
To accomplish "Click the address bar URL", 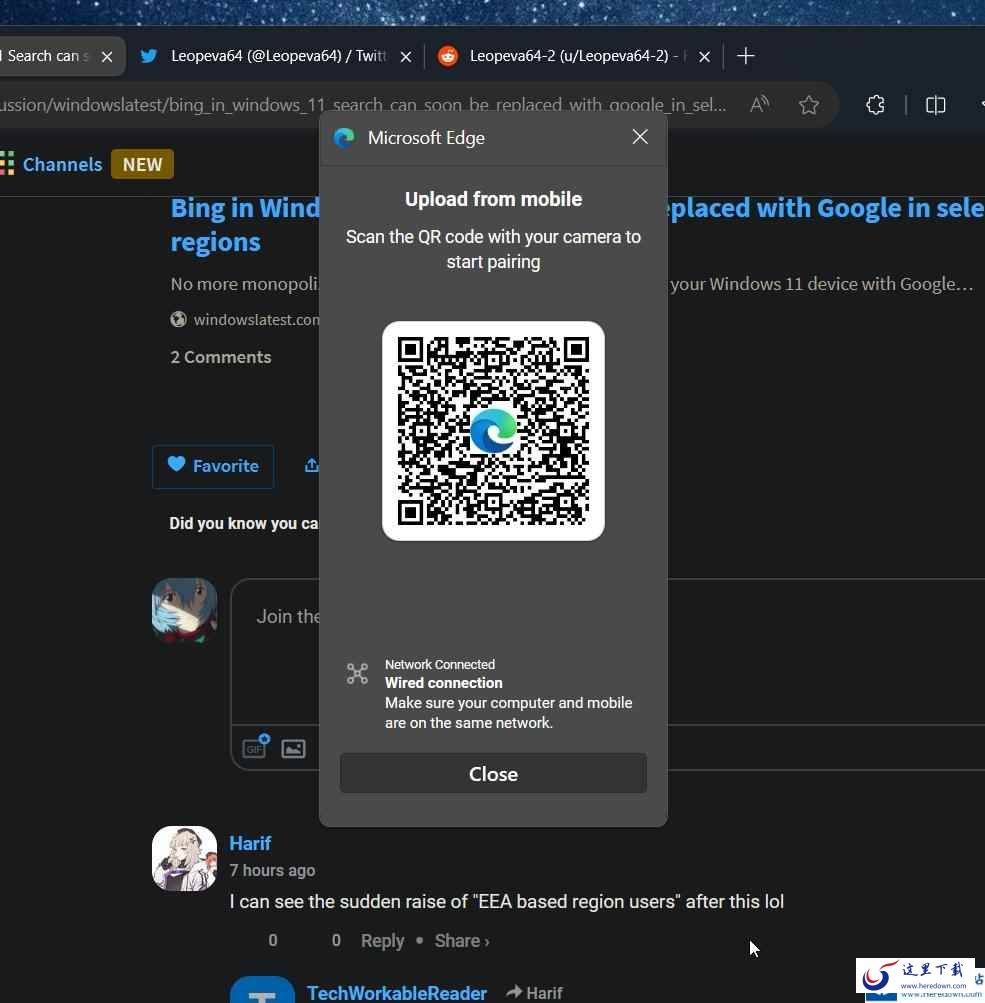I will click(362, 105).
